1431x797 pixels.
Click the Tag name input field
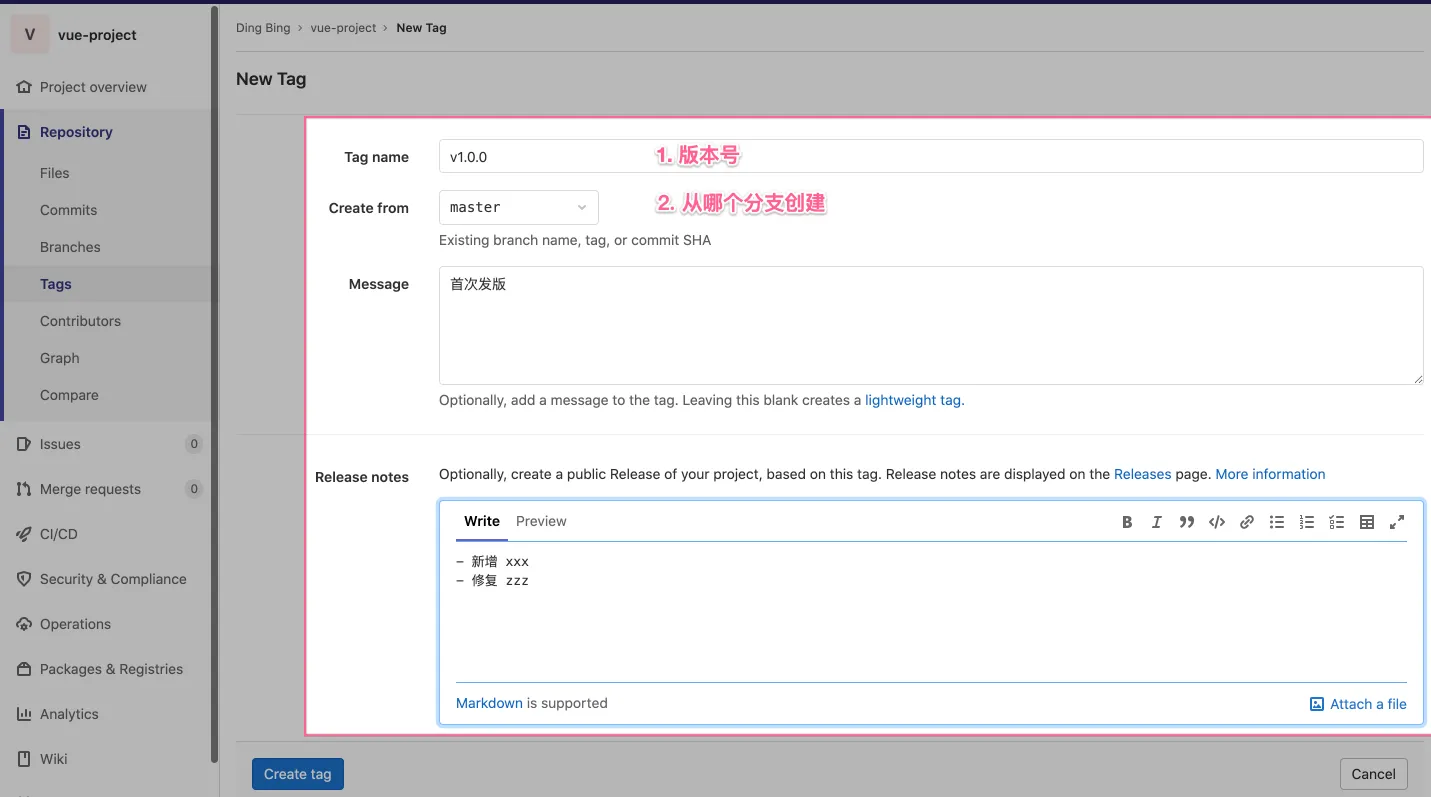click(931, 156)
